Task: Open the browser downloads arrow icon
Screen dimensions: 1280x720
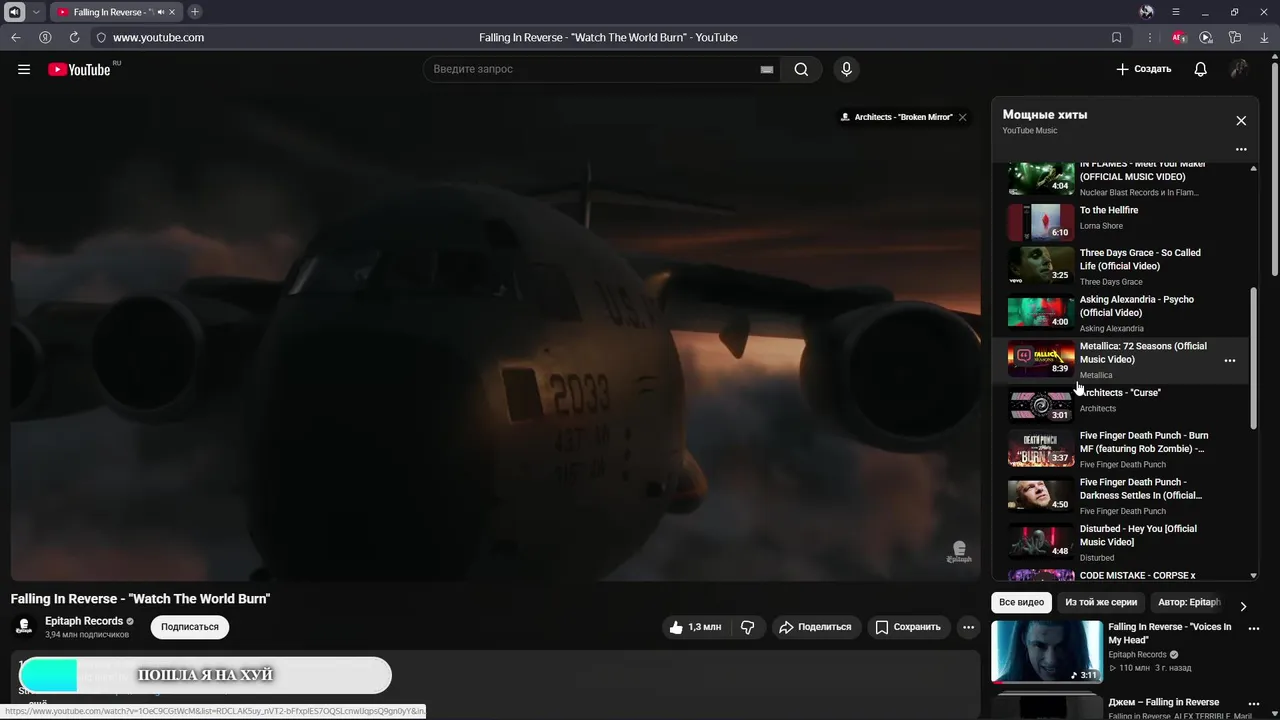Action: point(1264,37)
